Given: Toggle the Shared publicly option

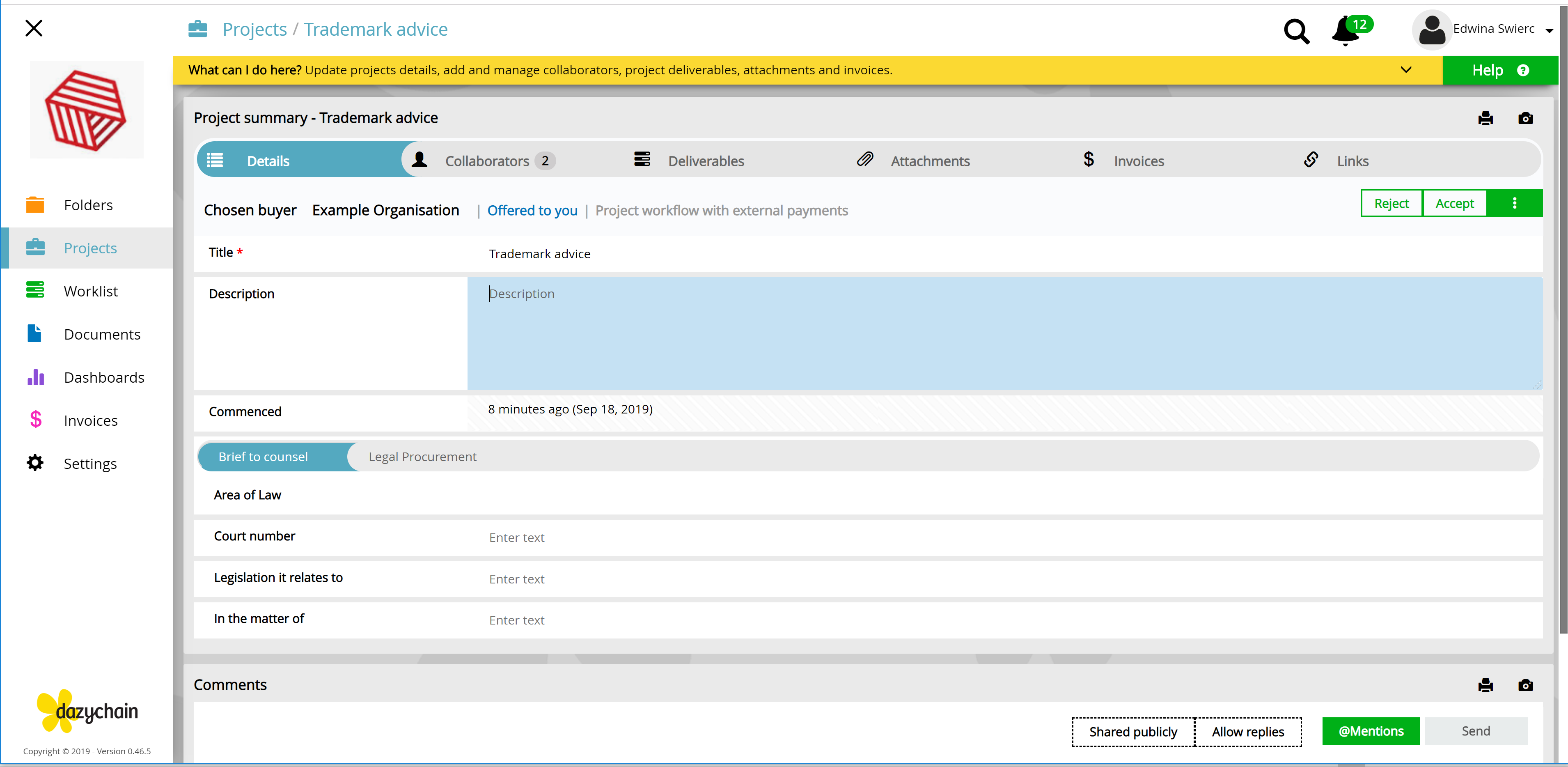Looking at the screenshot, I should [x=1133, y=731].
